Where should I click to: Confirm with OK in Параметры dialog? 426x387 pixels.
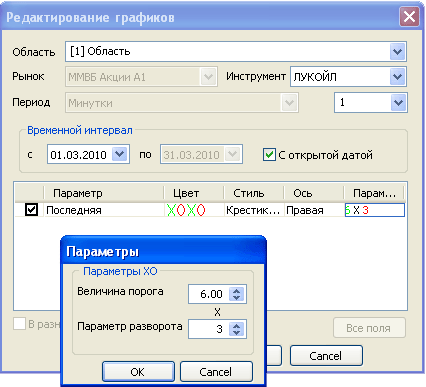pyautogui.click(x=138, y=372)
